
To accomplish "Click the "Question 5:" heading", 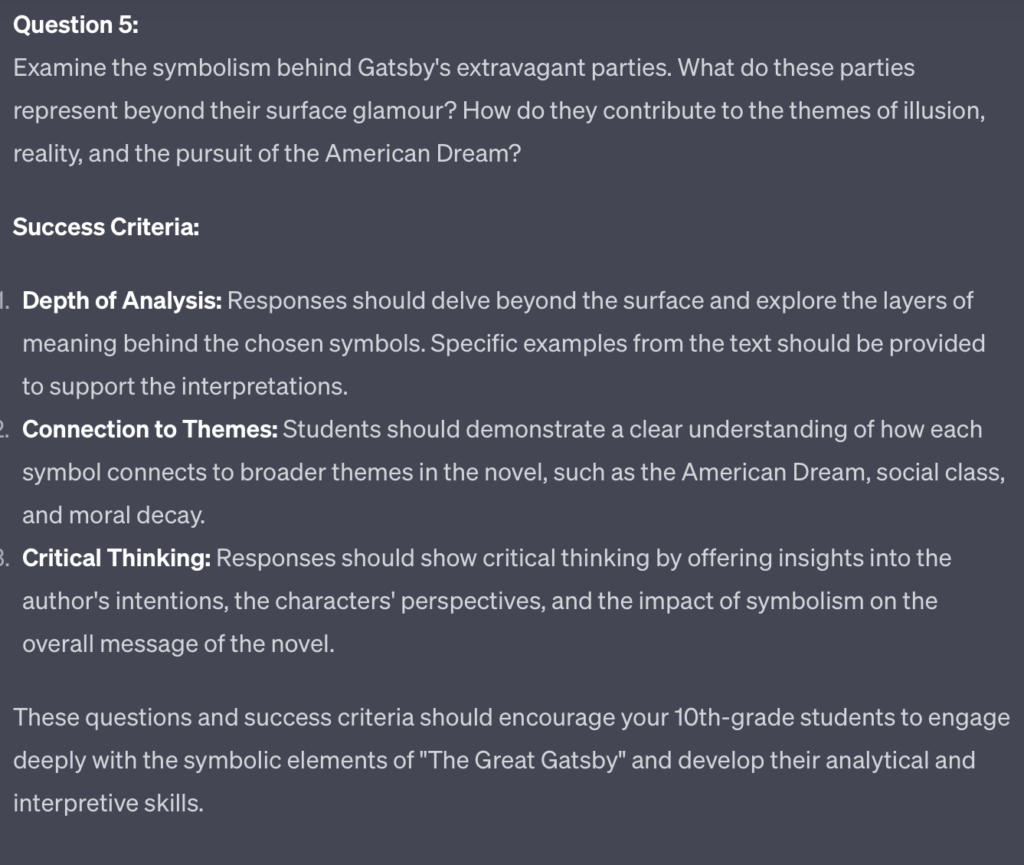I will coord(76,25).
